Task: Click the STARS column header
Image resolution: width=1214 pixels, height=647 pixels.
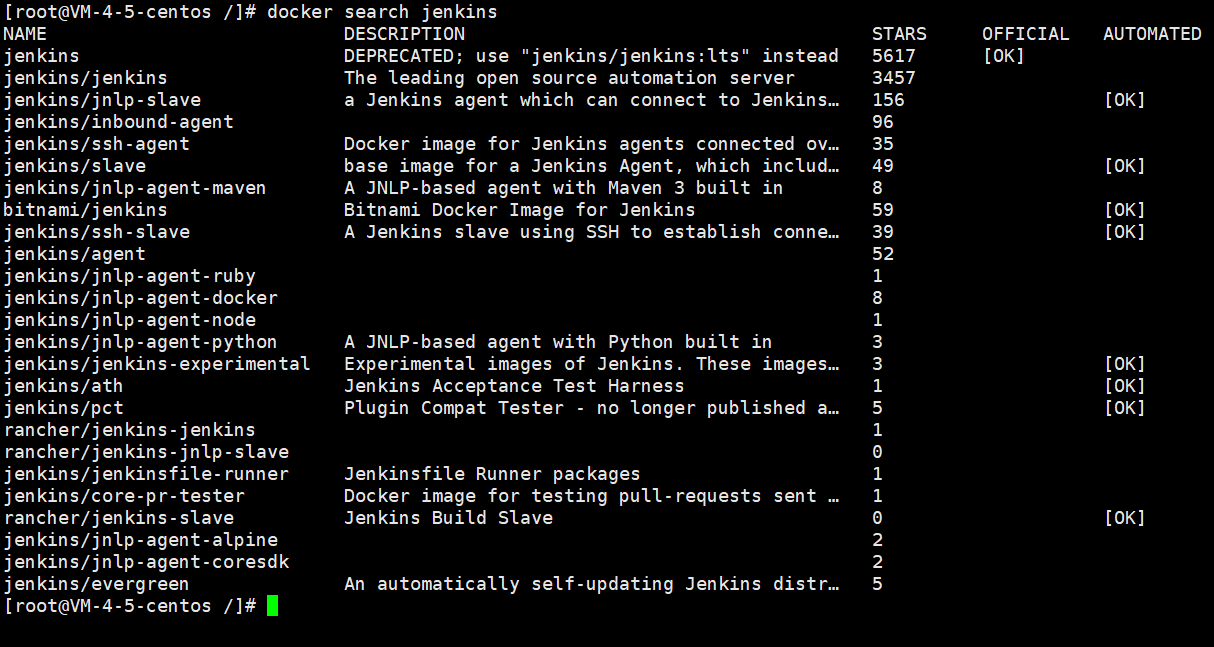Action: click(x=899, y=34)
